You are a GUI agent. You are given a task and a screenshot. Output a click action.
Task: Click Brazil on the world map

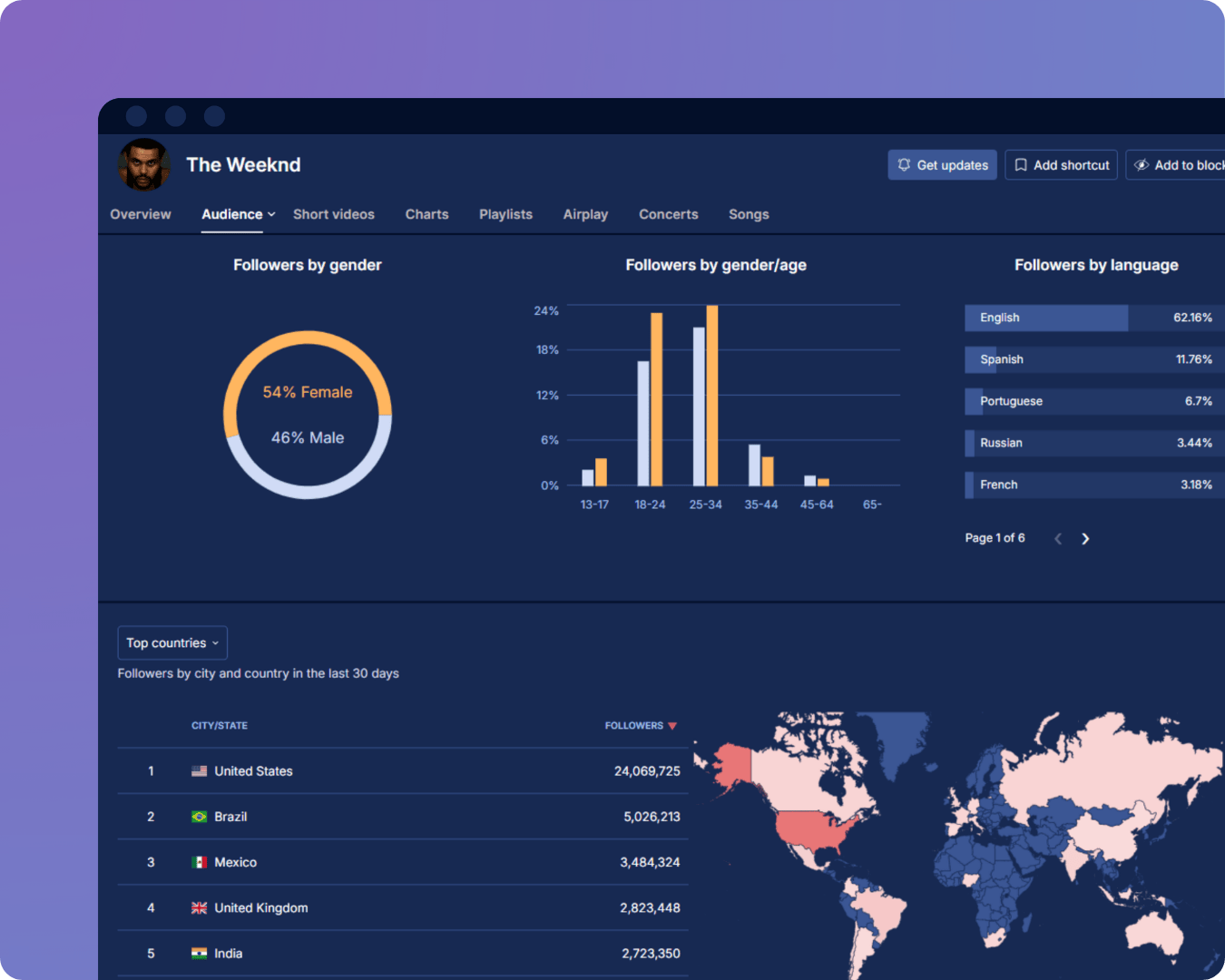point(882,912)
